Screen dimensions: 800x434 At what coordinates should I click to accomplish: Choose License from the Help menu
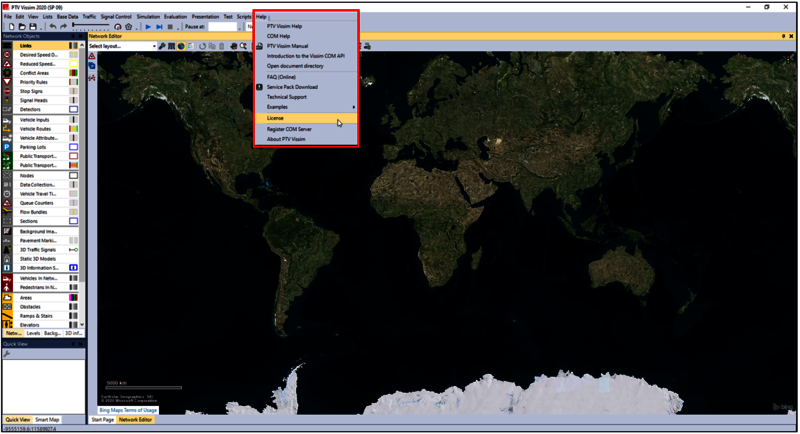(276, 118)
